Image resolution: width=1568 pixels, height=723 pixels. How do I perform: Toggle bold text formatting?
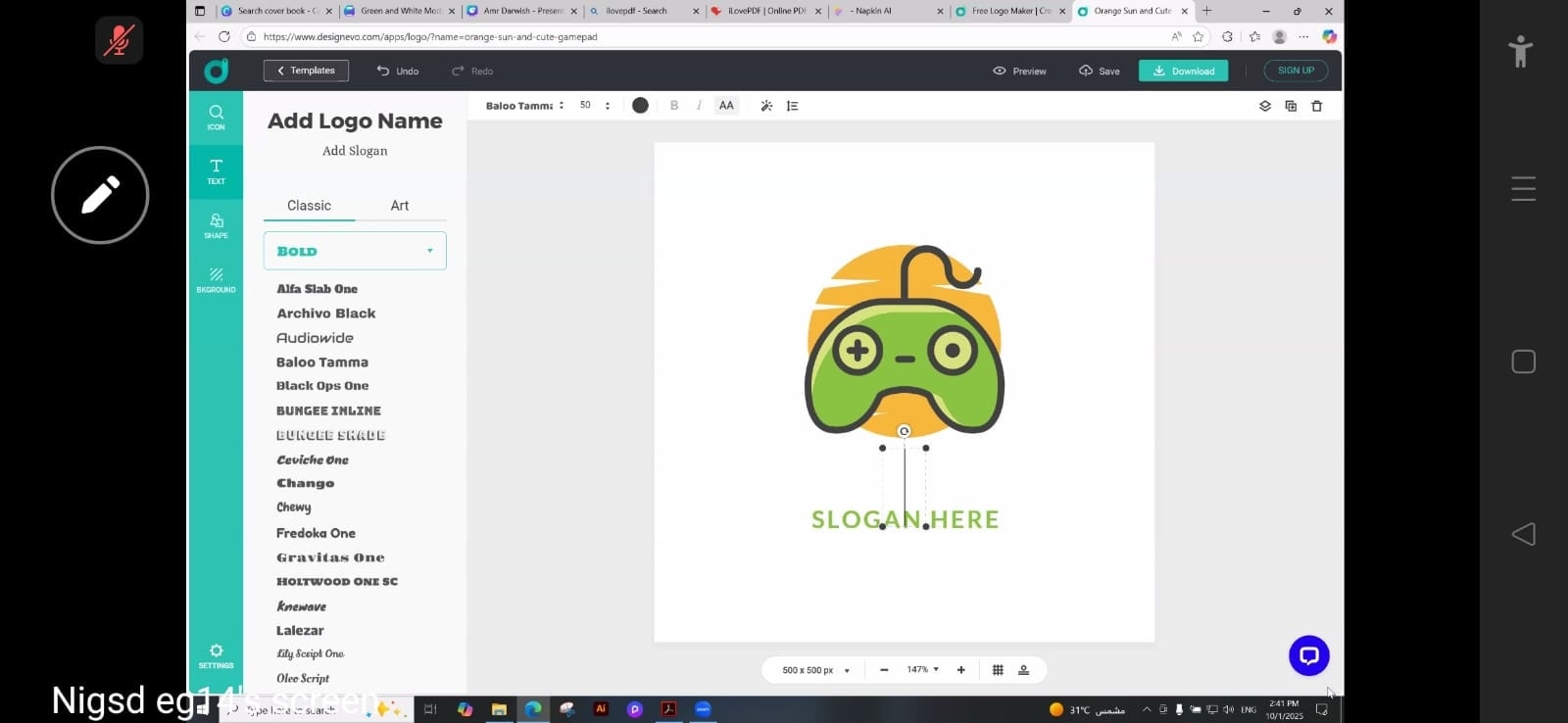point(674,106)
